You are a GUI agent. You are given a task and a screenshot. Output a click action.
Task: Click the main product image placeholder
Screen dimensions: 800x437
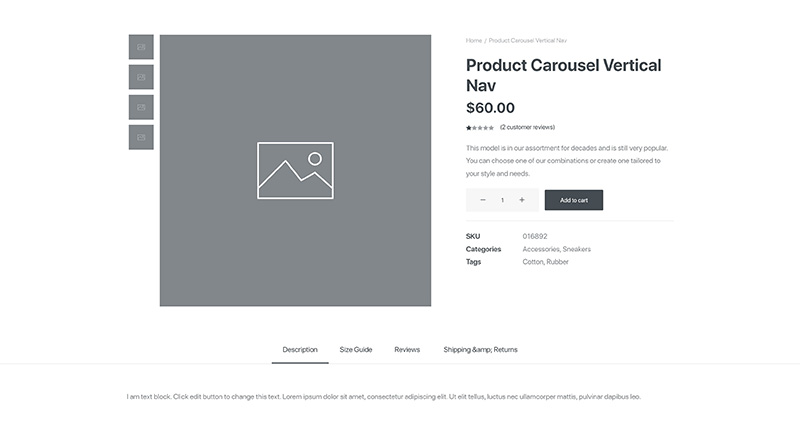coord(295,170)
